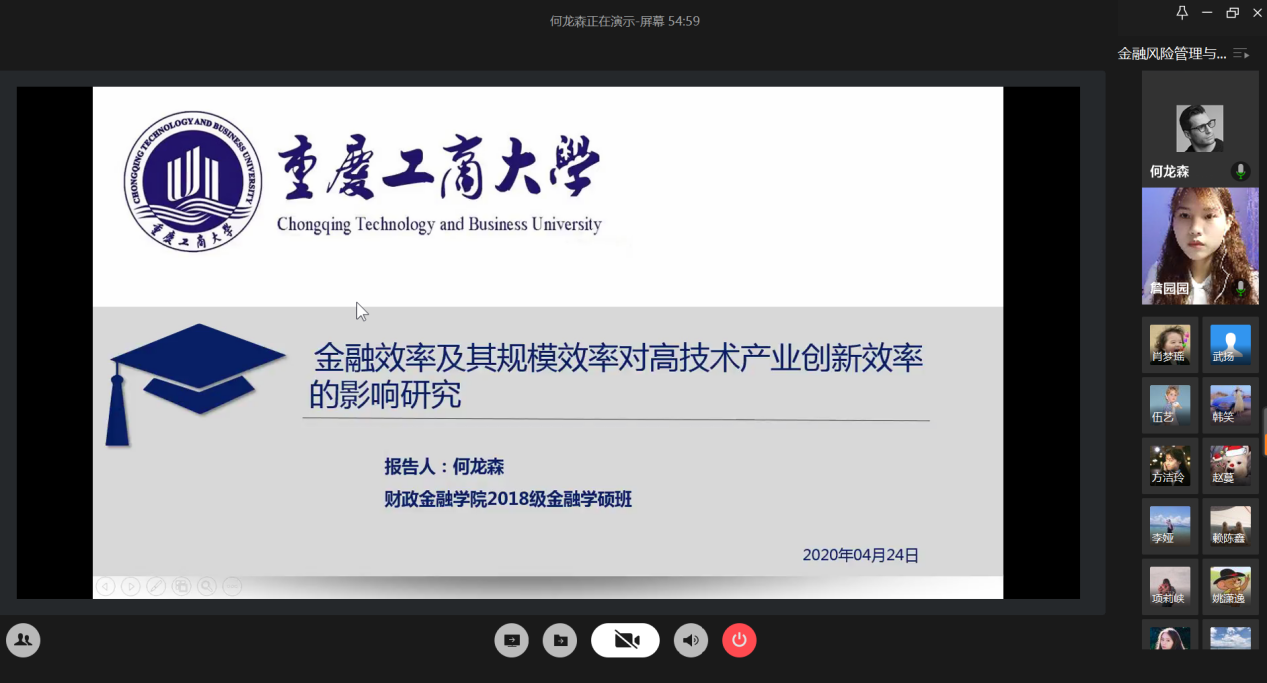The image size is (1267, 683).
Task: Toggle the camera off button
Action: (x=625, y=640)
